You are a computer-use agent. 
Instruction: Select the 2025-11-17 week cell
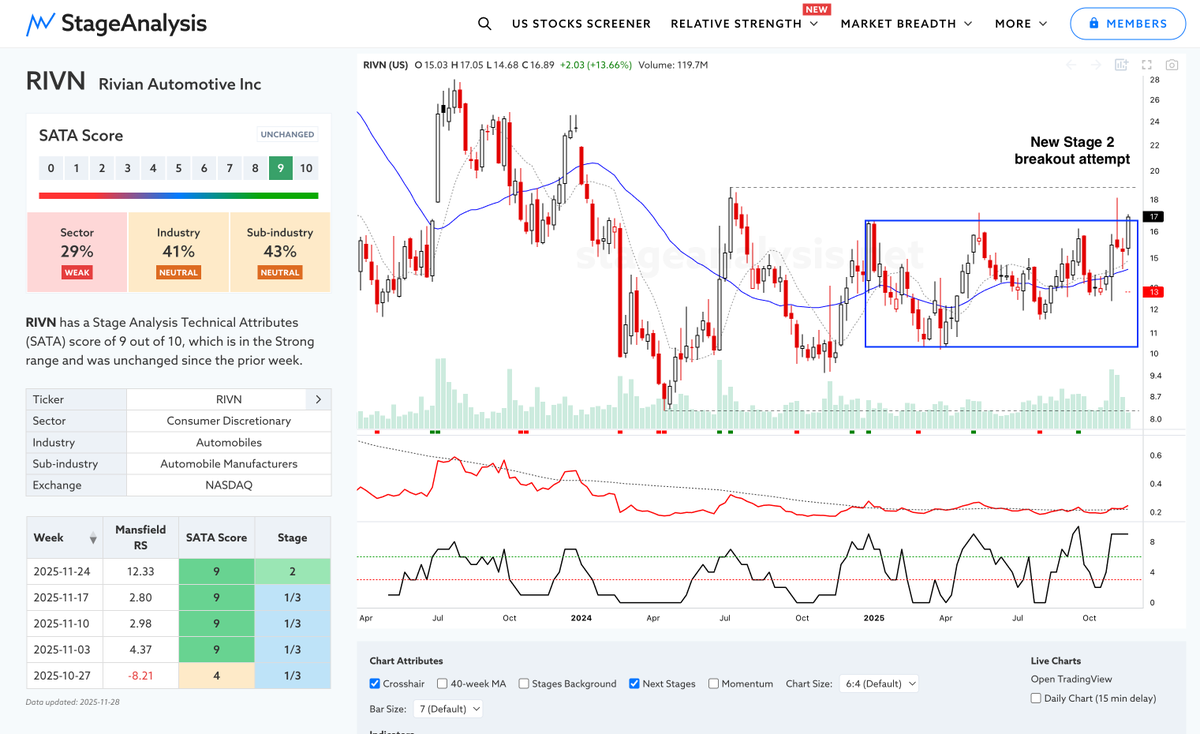[x=65, y=597]
